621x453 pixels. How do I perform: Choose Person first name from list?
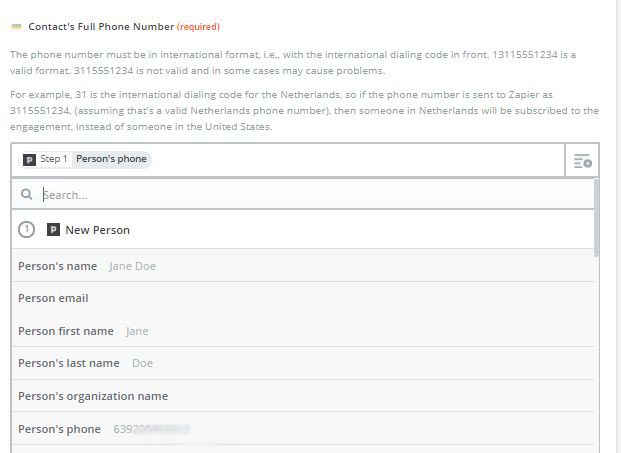coord(303,331)
